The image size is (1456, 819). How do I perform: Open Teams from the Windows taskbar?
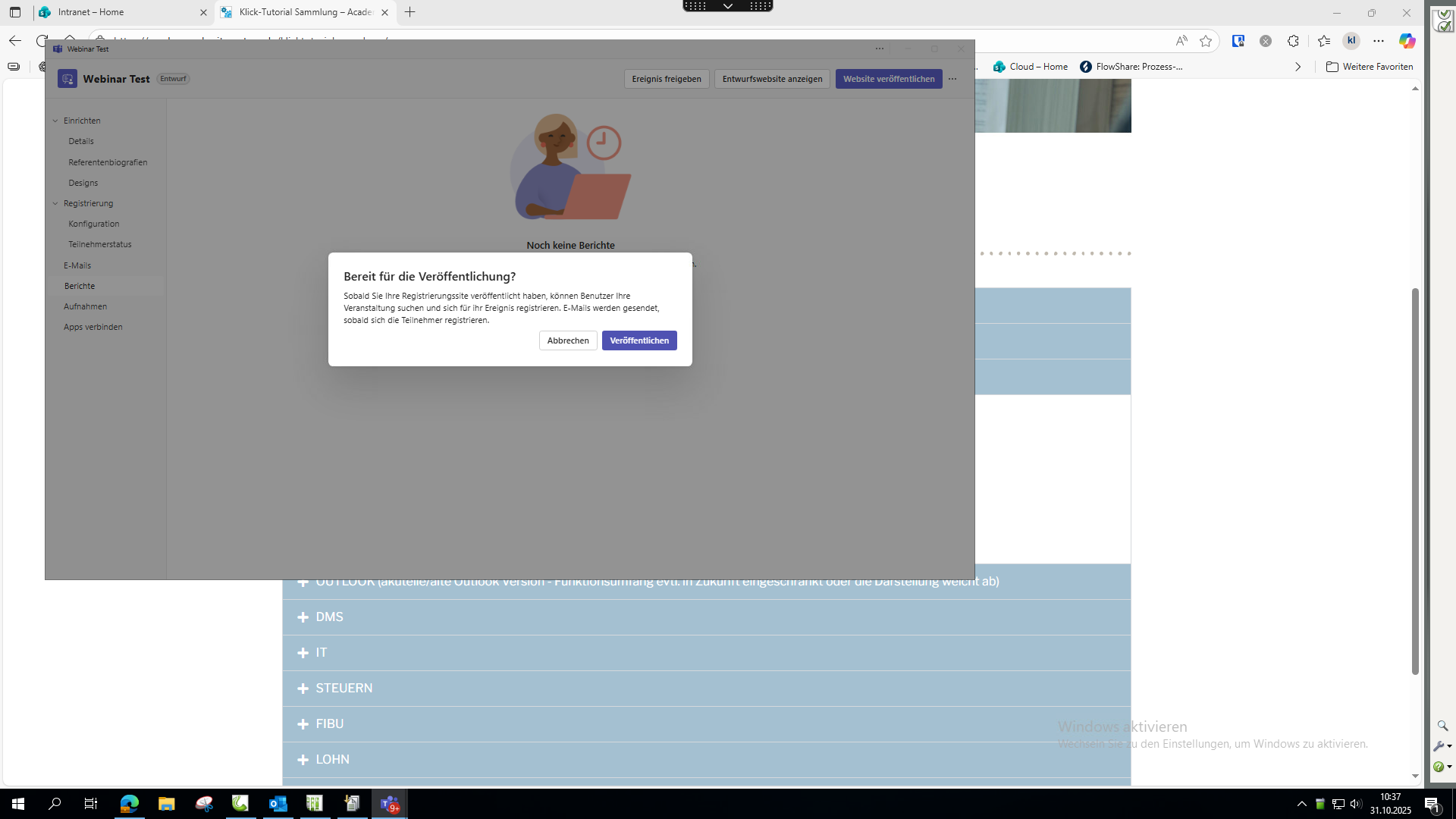(x=389, y=804)
